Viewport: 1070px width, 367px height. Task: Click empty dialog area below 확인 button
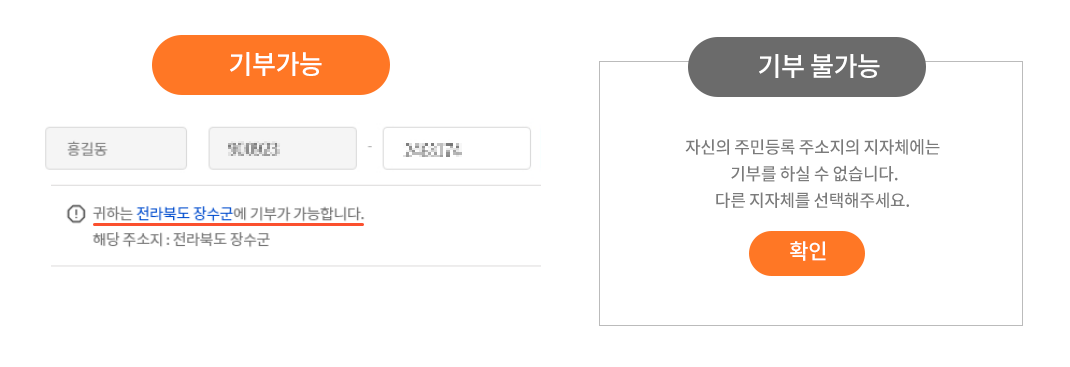click(811, 300)
